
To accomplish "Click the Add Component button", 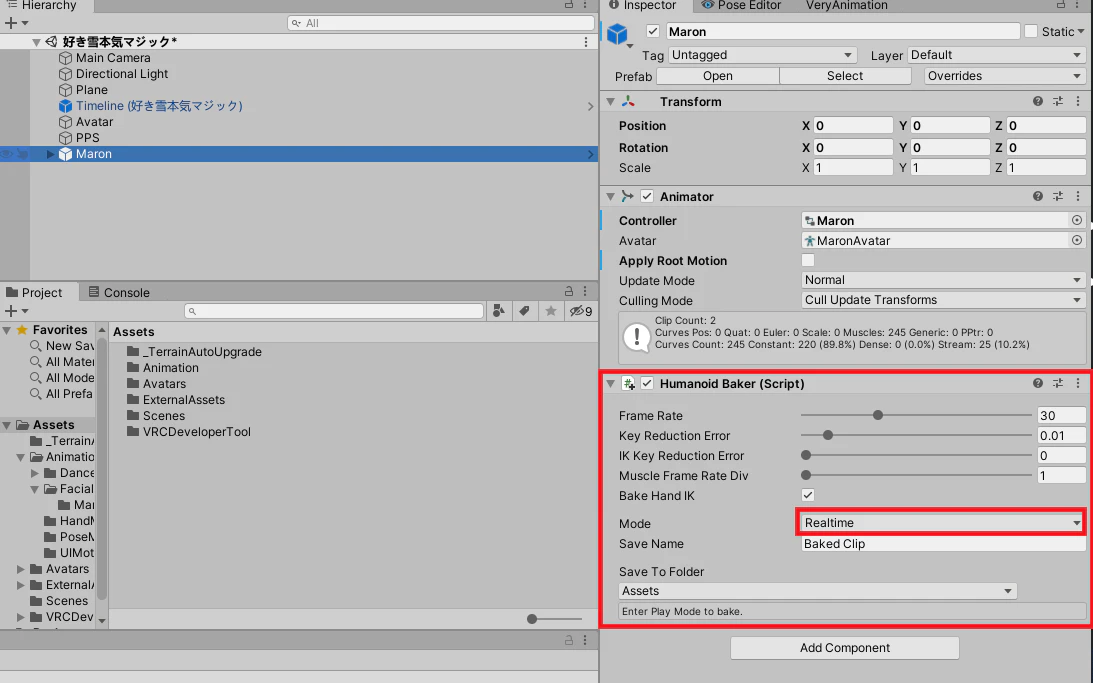I will (x=845, y=648).
